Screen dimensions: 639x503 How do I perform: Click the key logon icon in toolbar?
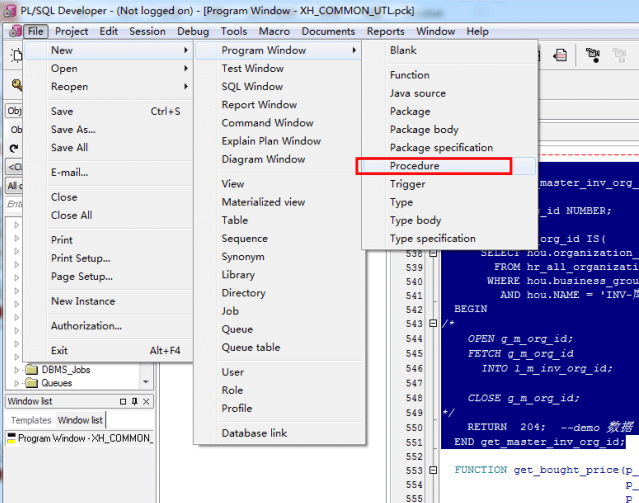(x=17, y=85)
